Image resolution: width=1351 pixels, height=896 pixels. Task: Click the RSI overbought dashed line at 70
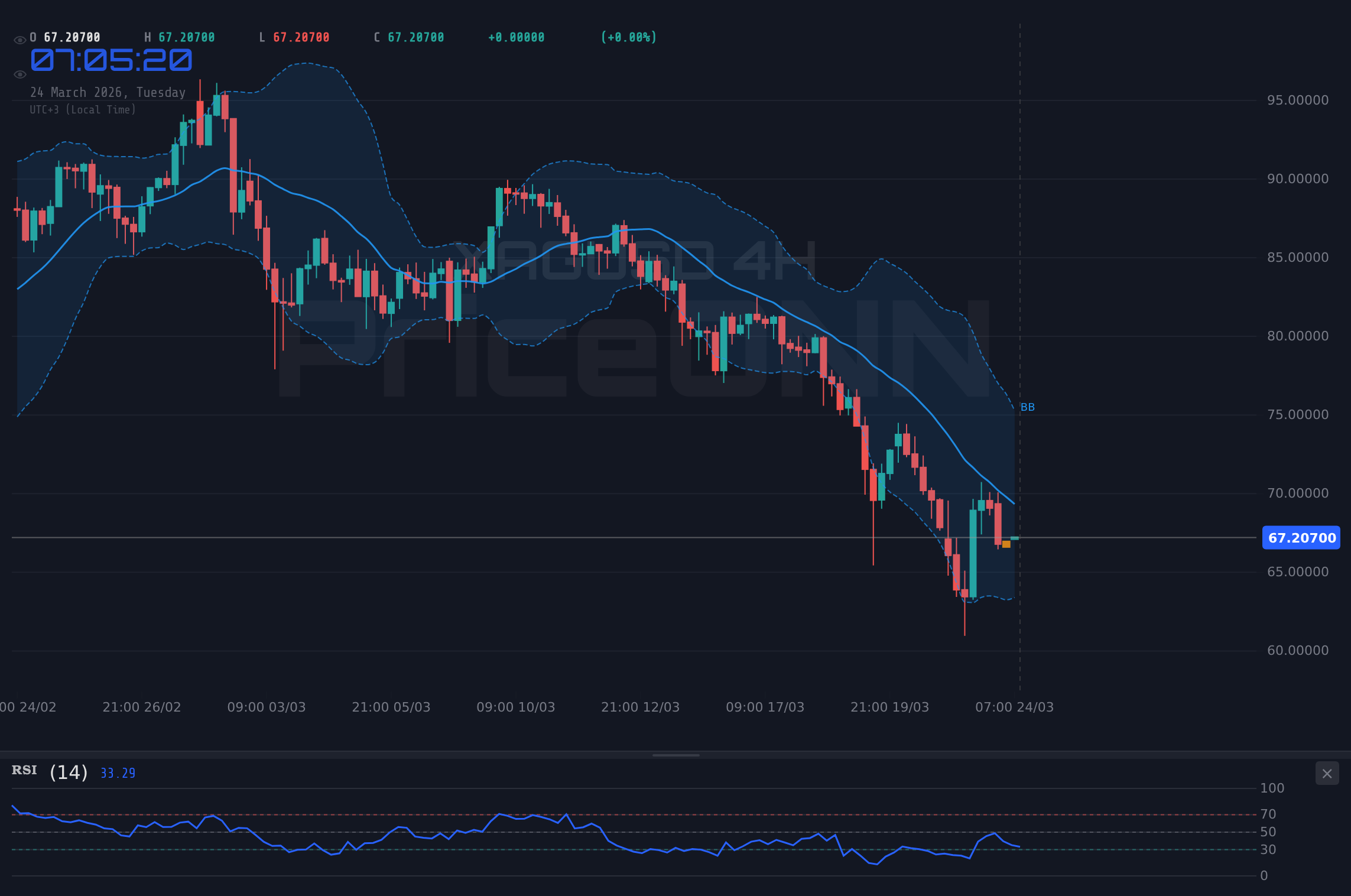650,813
